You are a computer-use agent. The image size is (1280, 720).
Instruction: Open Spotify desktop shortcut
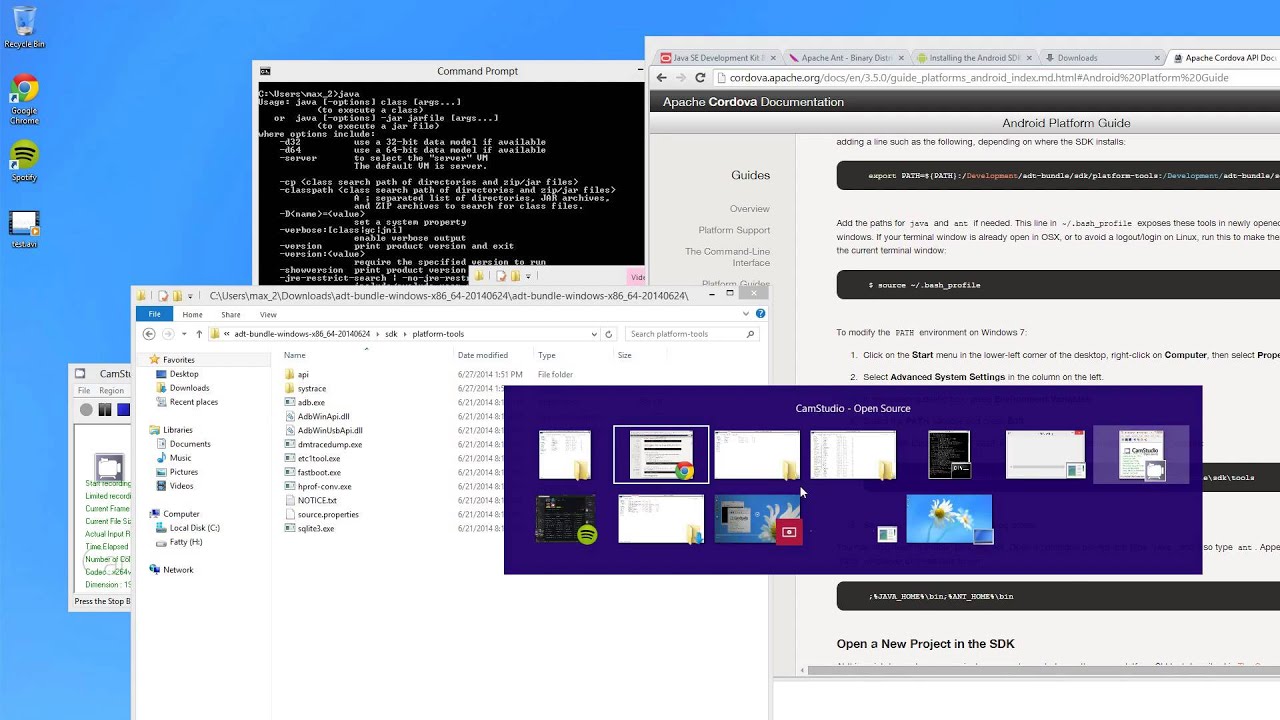pyautogui.click(x=24, y=161)
